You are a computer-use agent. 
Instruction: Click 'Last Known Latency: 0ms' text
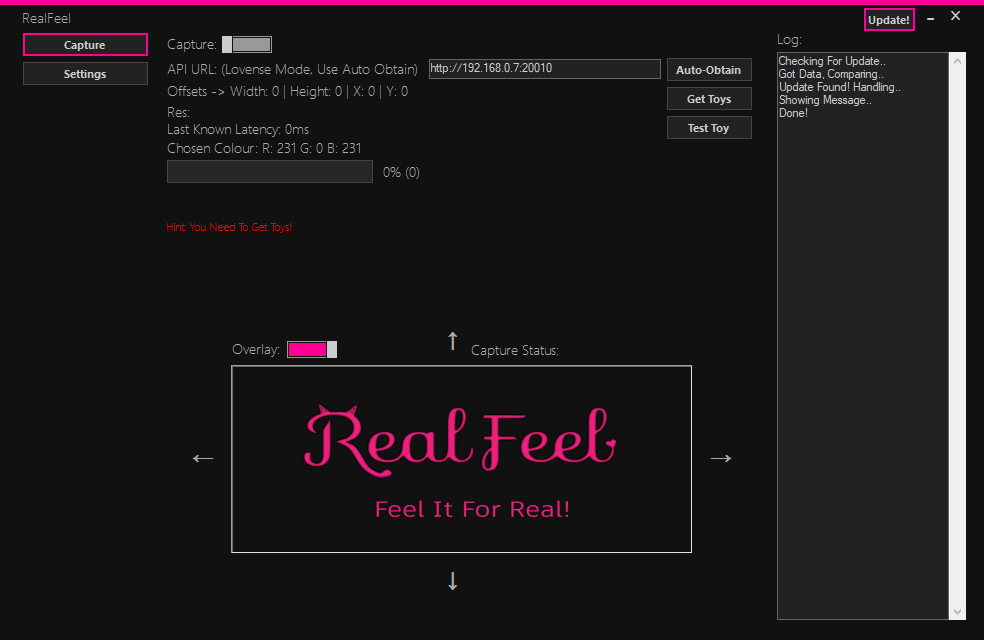(x=238, y=129)
